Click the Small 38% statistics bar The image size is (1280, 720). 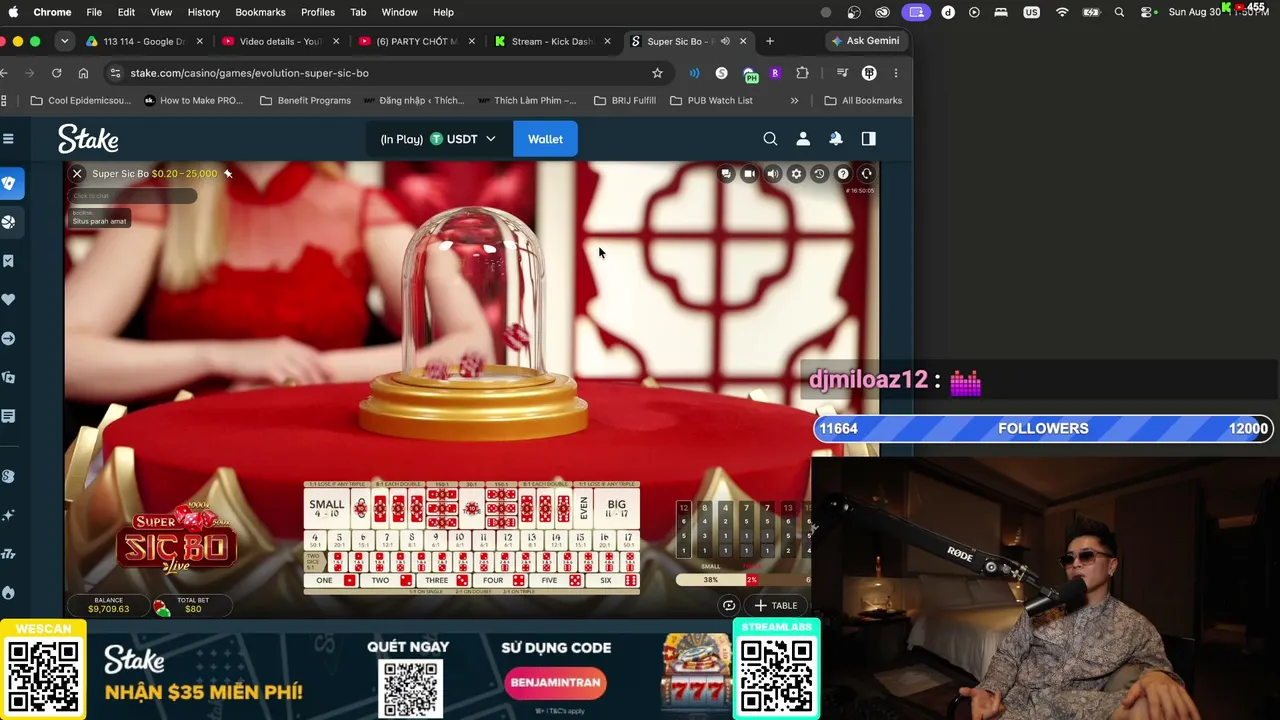(710, 580)
